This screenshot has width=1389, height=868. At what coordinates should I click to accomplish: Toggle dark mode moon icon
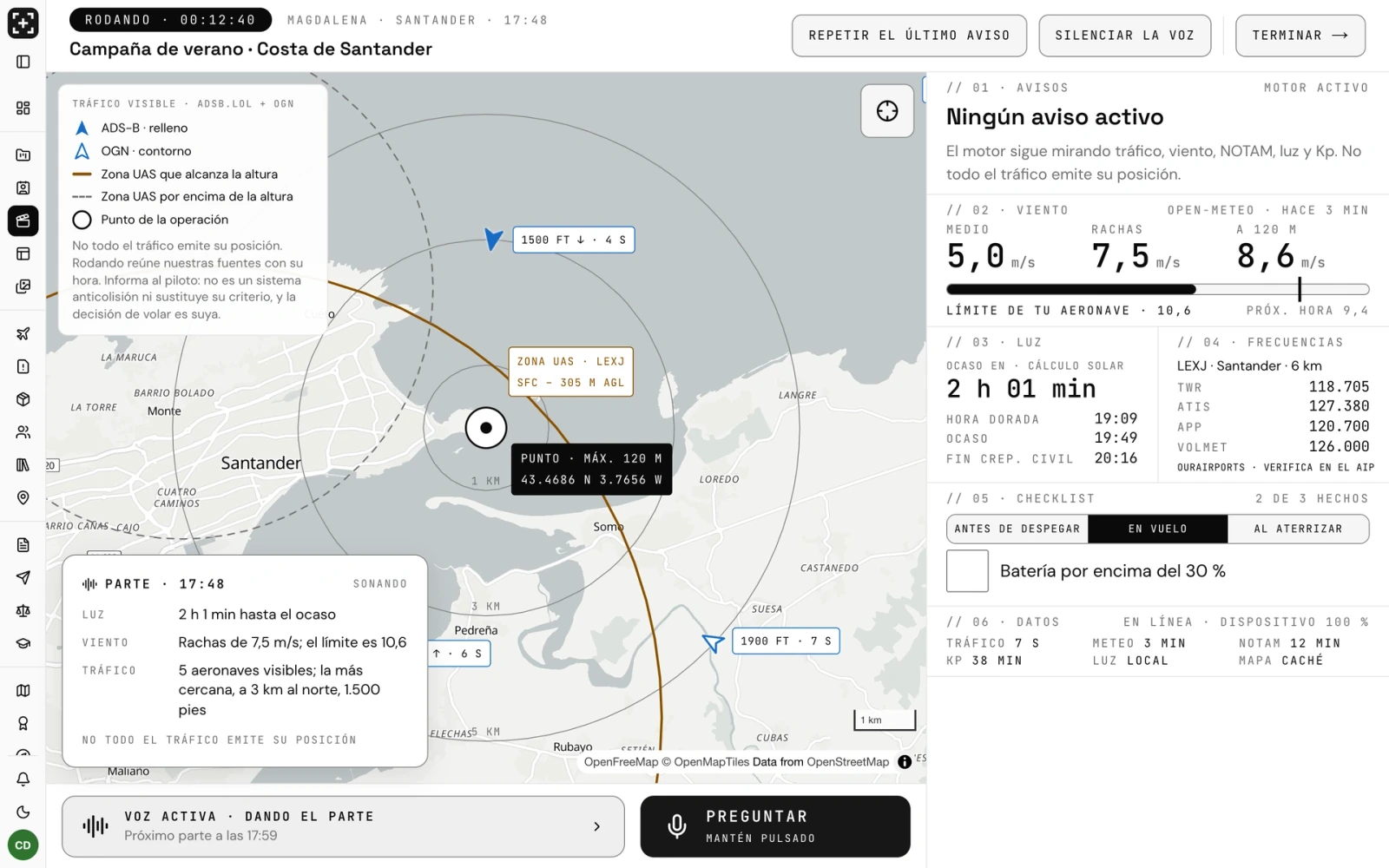pyautogui.click(x=23, y=812)
